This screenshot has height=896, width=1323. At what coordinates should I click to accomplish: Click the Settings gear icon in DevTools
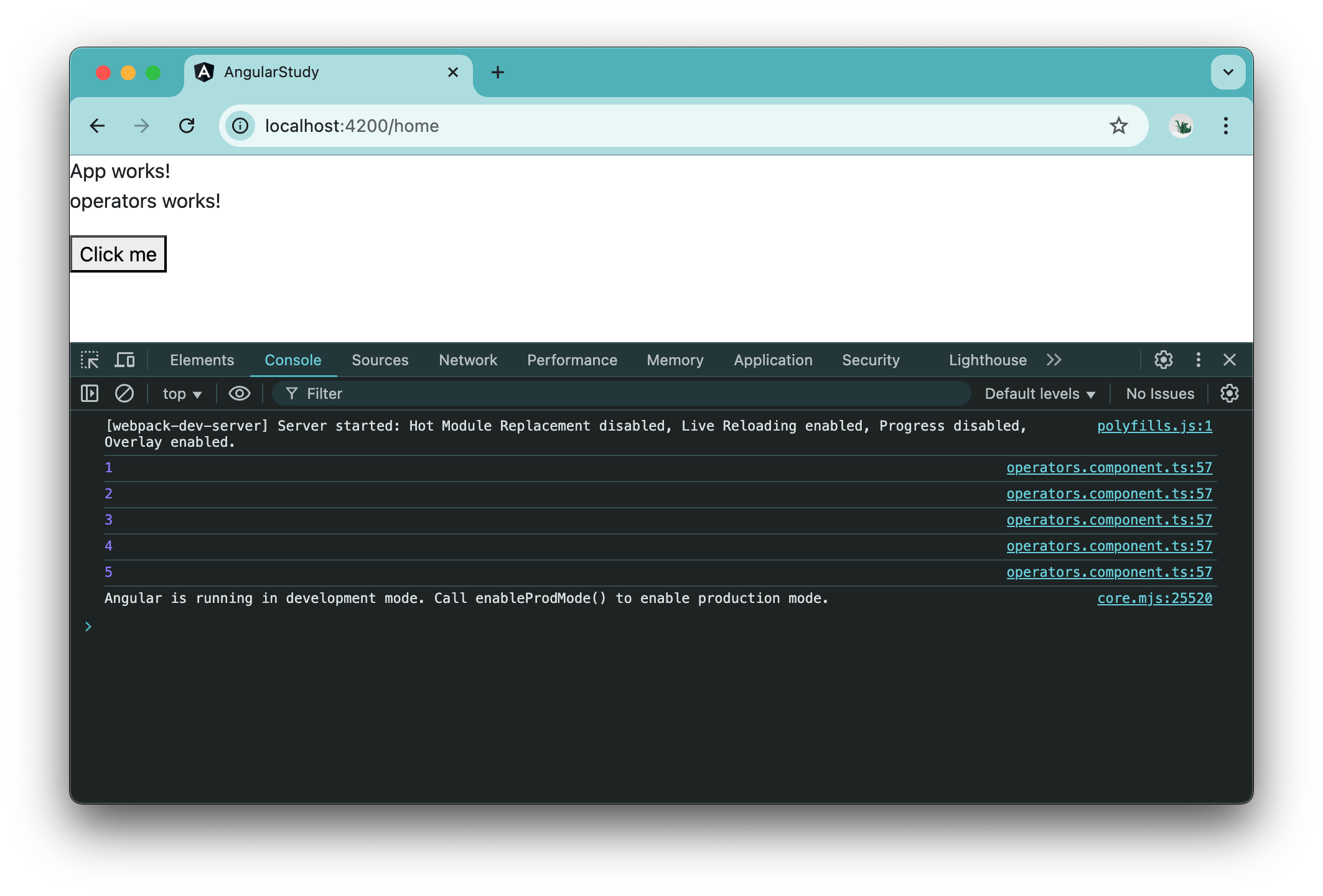[1163, 359]
